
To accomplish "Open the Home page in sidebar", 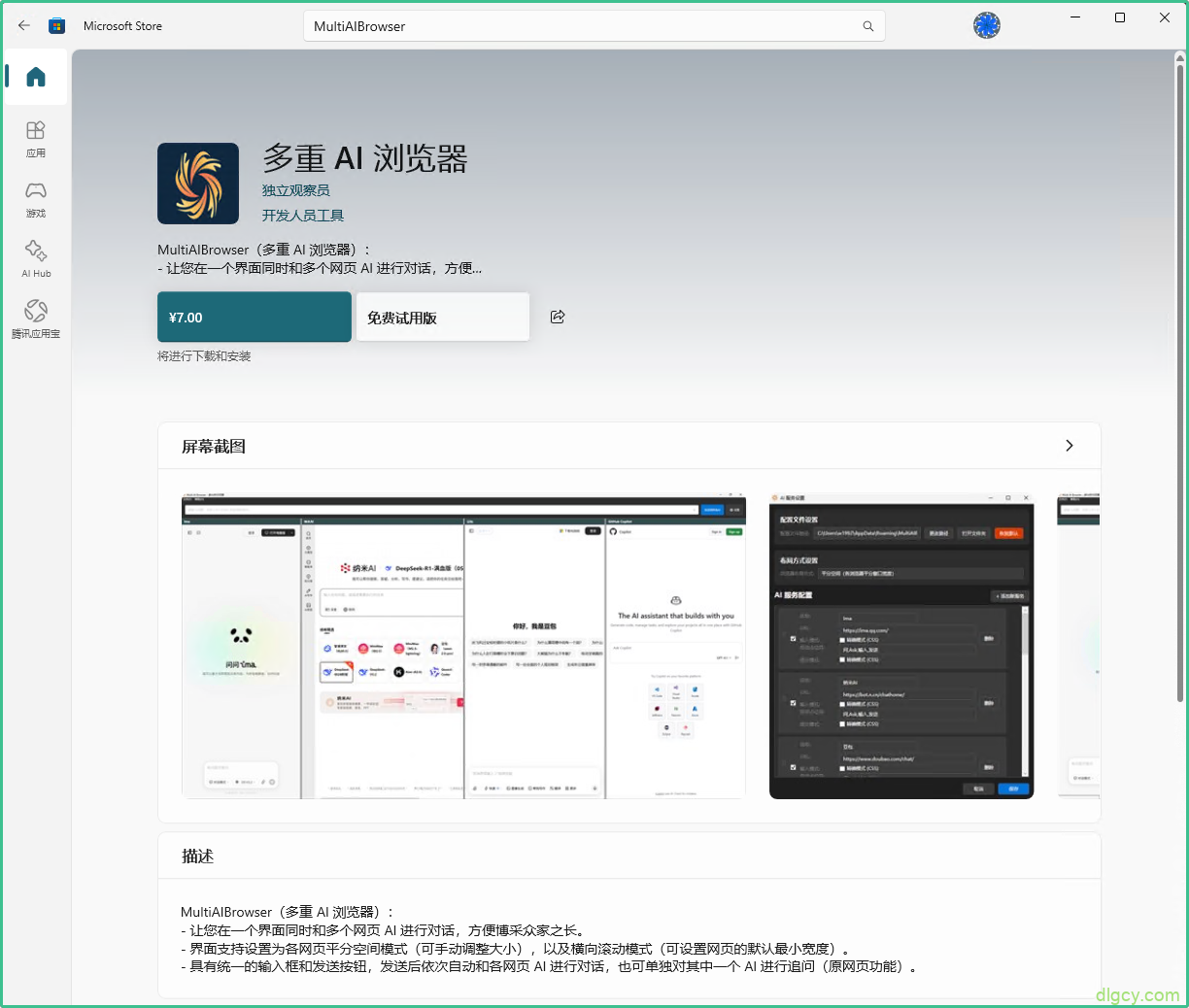I will pos(36,77).
